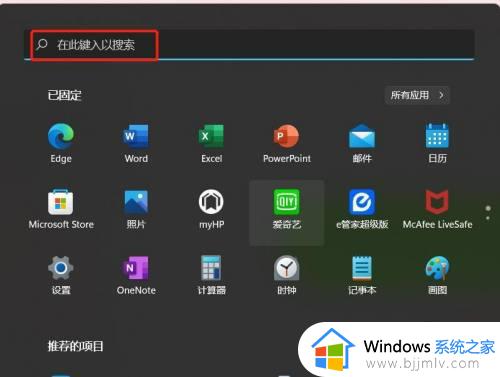Click the 已固定 pinned heading

tap(65, 95)
